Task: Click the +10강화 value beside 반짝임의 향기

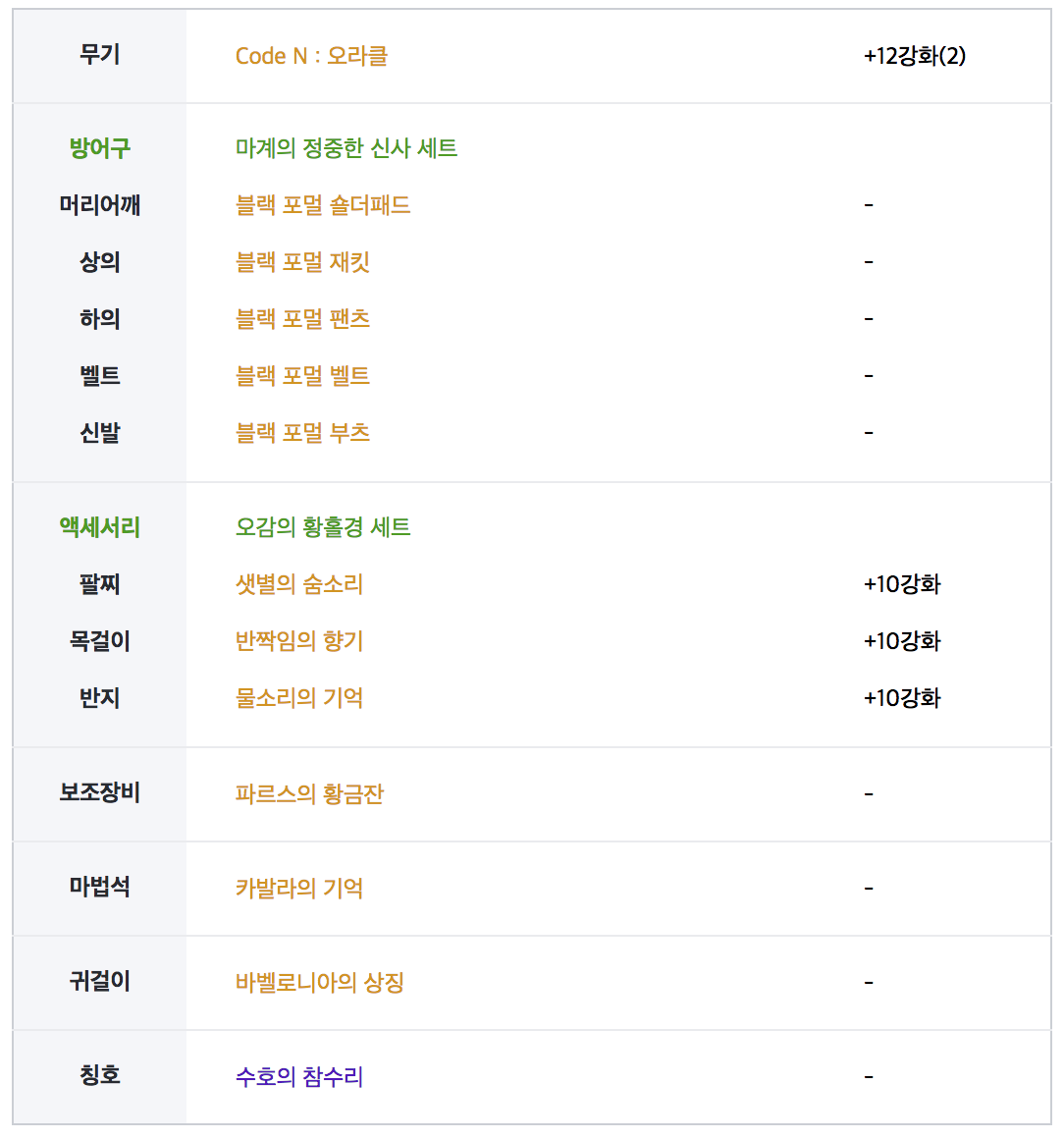Action: [x=902, y=641]
